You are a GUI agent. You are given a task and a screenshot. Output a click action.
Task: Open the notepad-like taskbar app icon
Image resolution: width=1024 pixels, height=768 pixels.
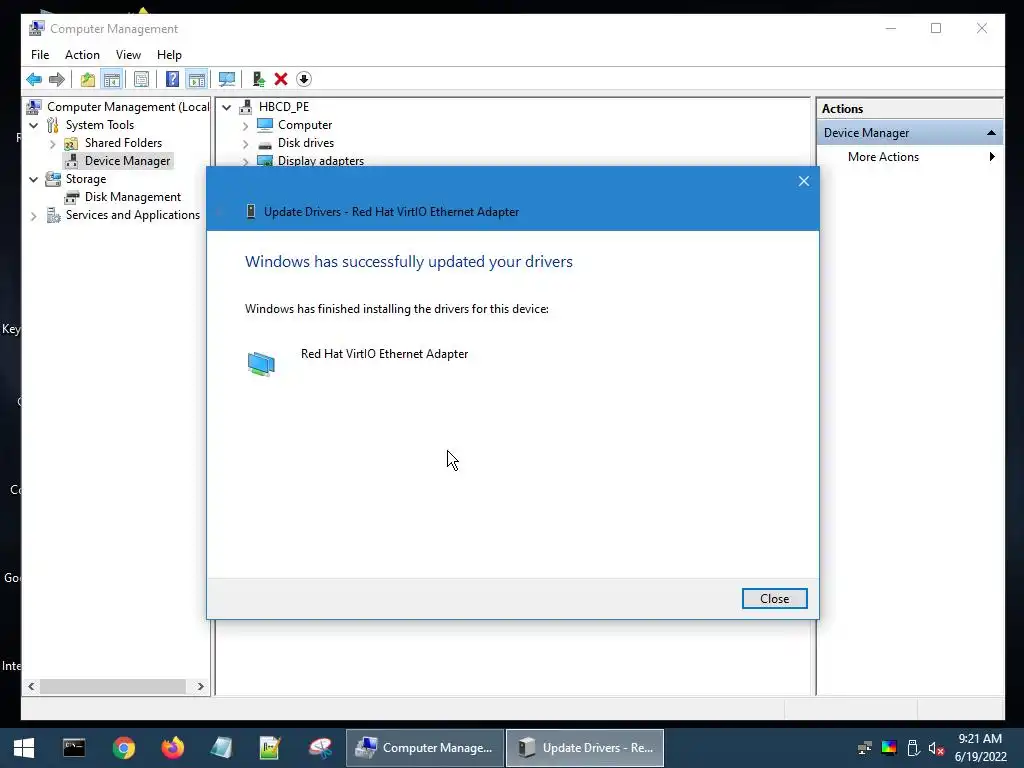221,748
